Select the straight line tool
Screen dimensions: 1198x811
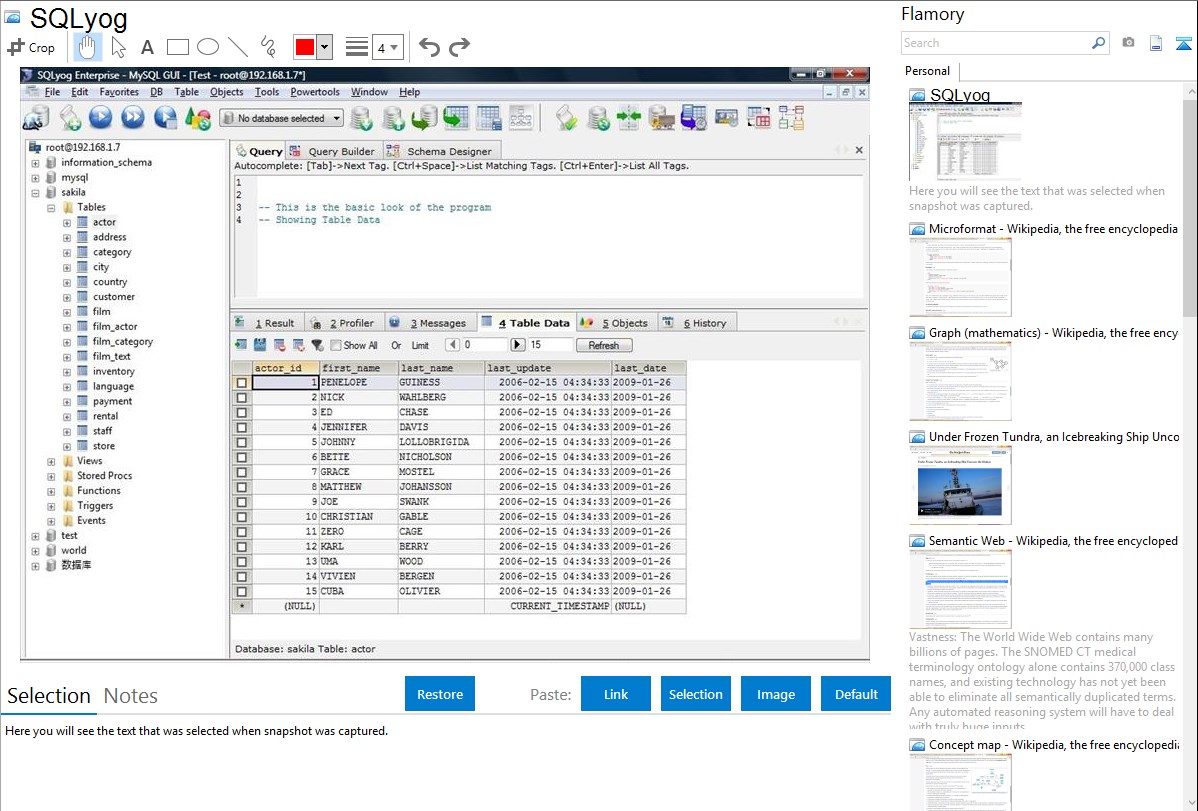[x=238, y=47]
